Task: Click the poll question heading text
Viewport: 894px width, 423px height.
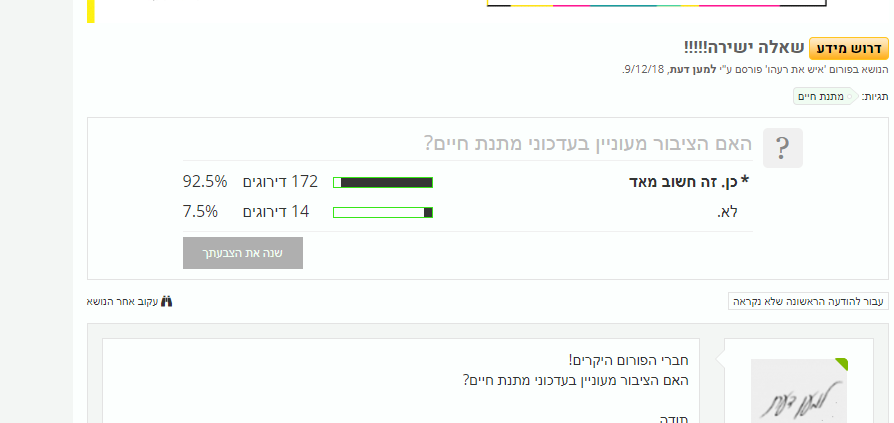Action: [587, 144]
